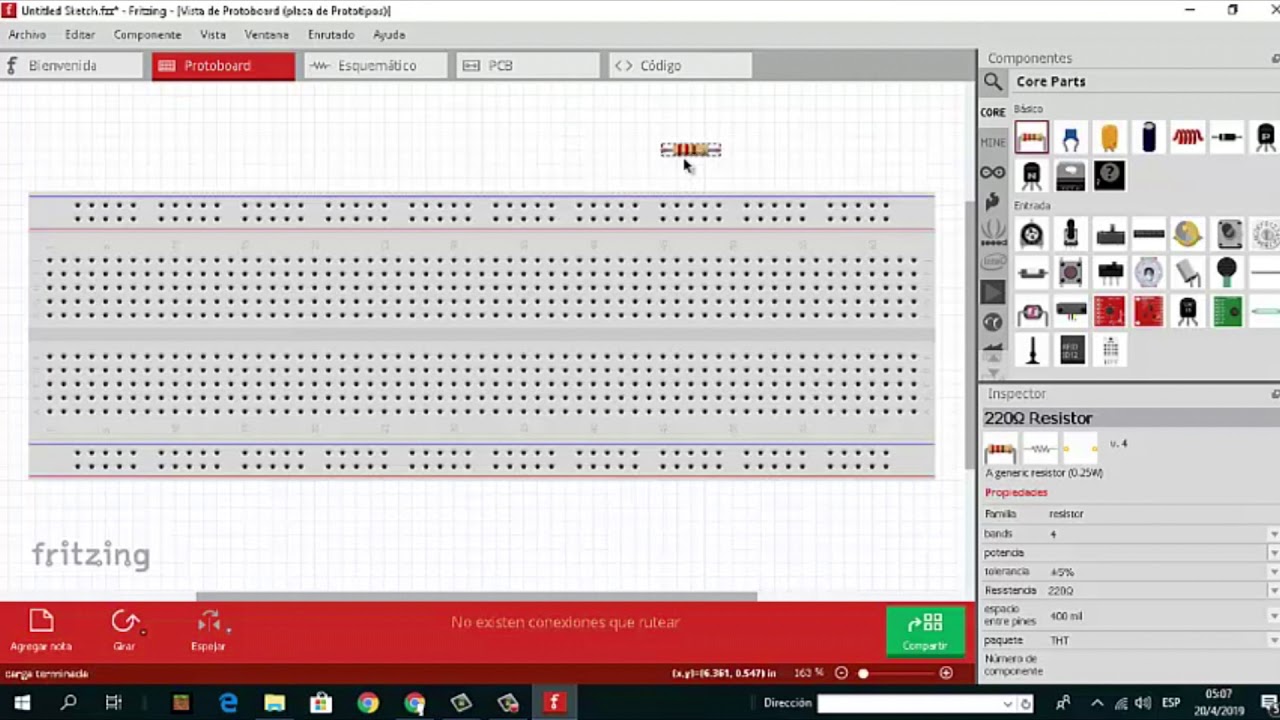Switch to the Código tab

coord(679,66)
